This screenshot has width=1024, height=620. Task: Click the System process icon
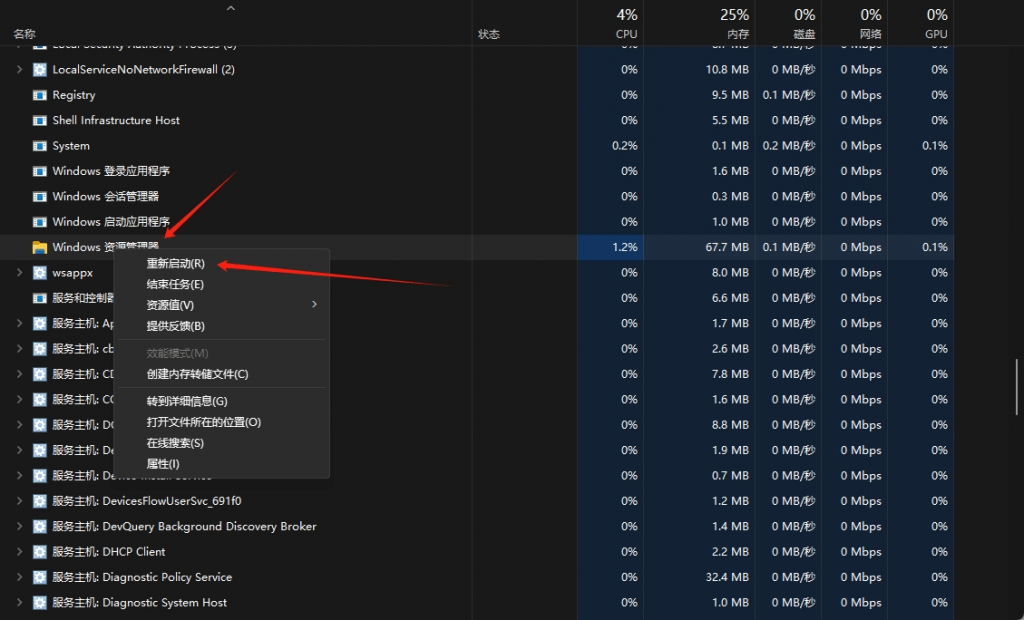(40, 146)
